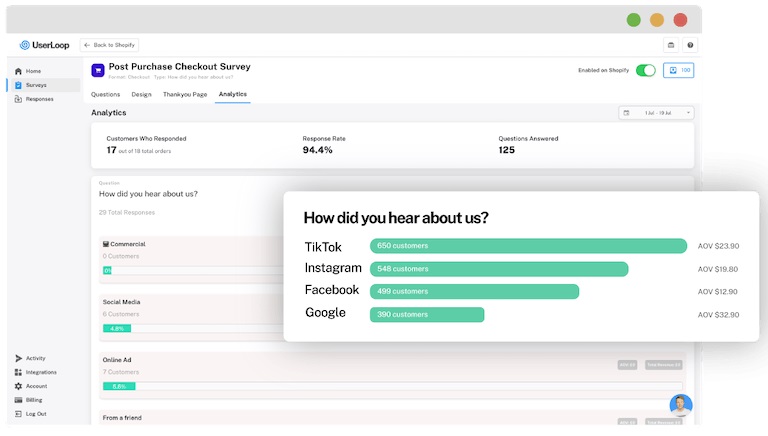Click the Facebook 499 customers bar
This screenshot has width=768, height=436.
(474, 291)
